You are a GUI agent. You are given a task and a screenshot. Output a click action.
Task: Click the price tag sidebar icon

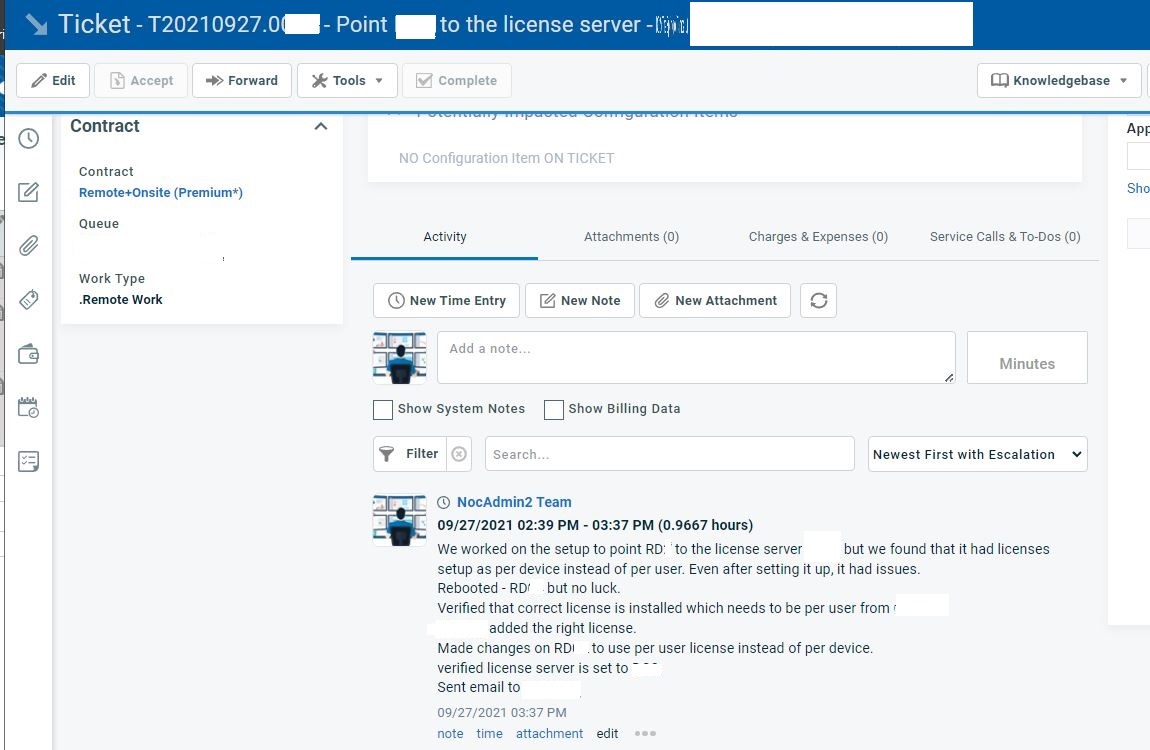pyautogui.click(x=28, y=300)
